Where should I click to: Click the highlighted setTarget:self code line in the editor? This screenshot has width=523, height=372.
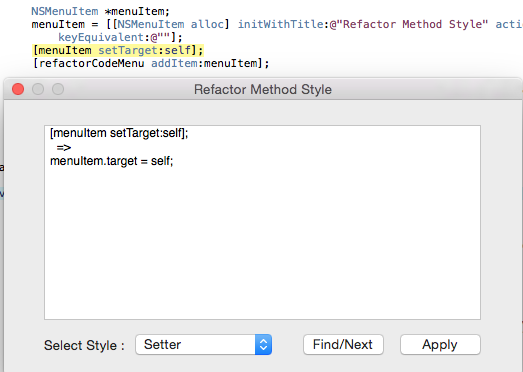click(118, 50)
